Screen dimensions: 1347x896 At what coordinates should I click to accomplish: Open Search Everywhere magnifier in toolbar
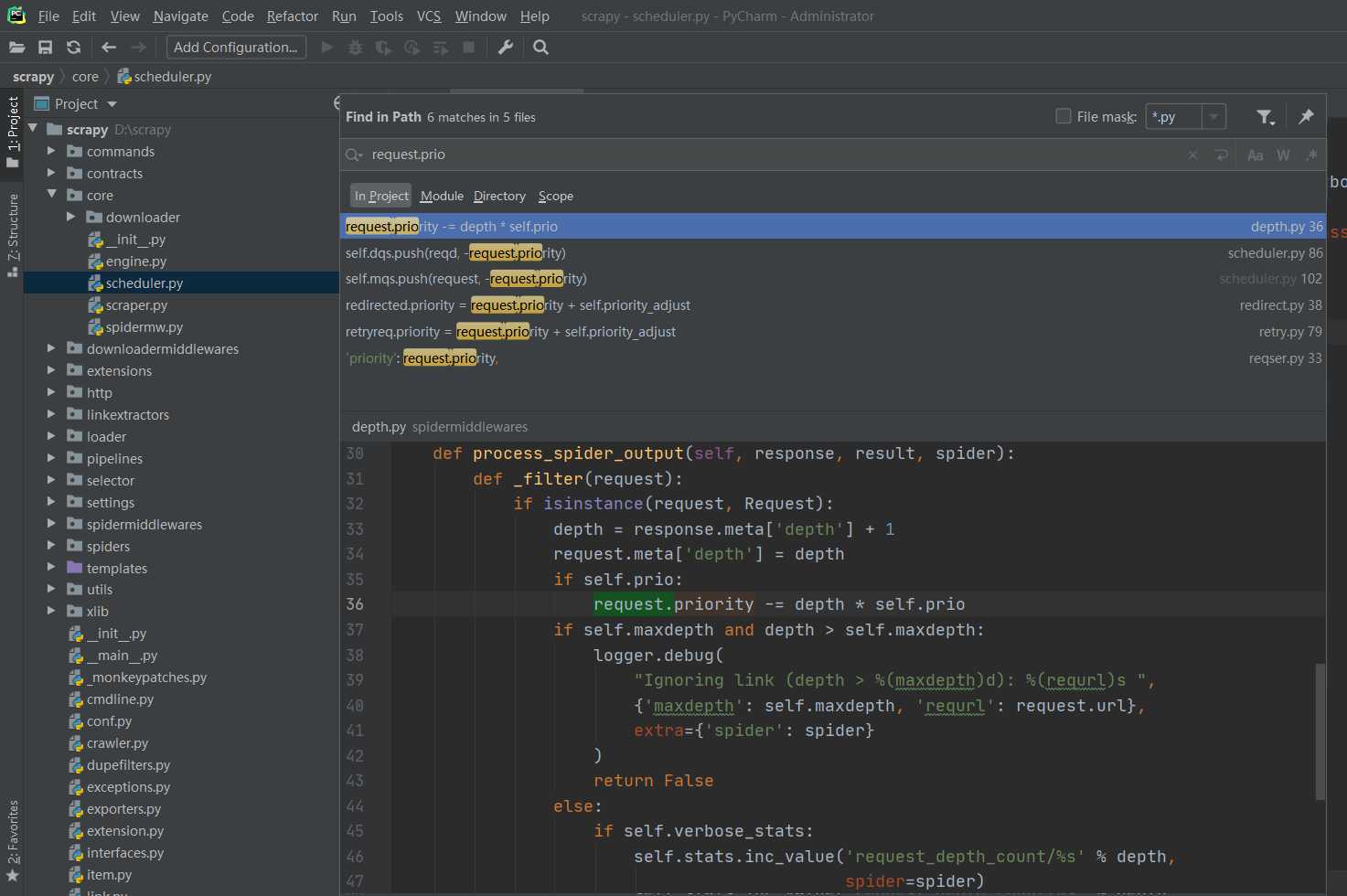540,48
